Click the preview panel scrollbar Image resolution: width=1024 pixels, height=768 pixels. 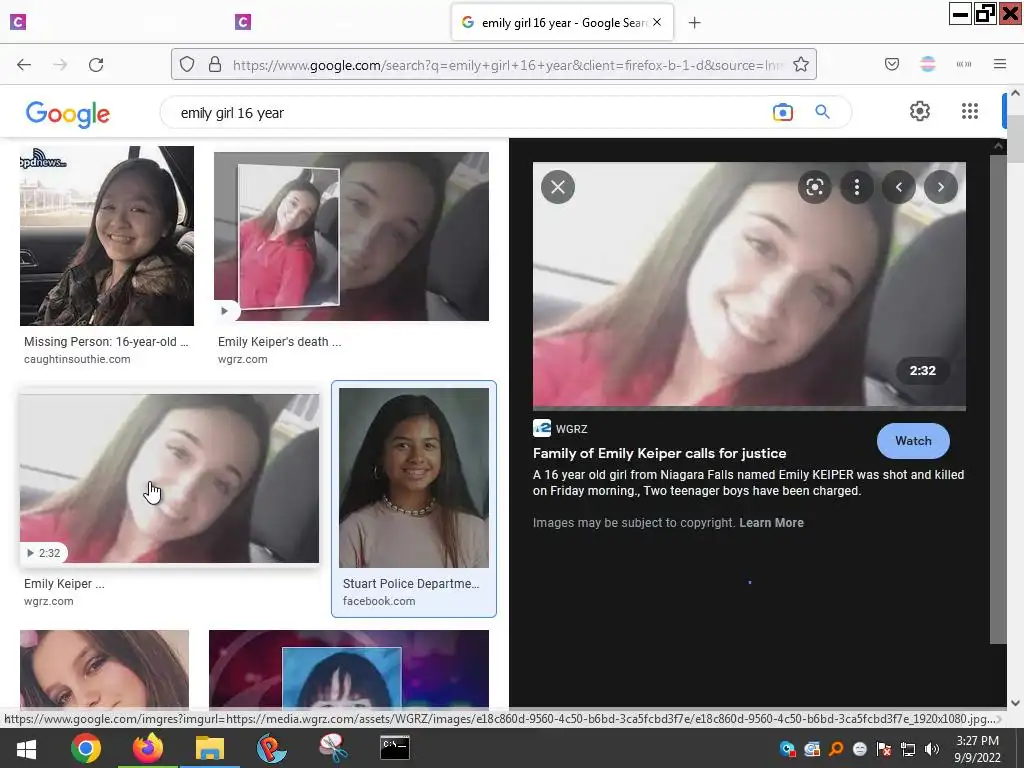point(998,398)
